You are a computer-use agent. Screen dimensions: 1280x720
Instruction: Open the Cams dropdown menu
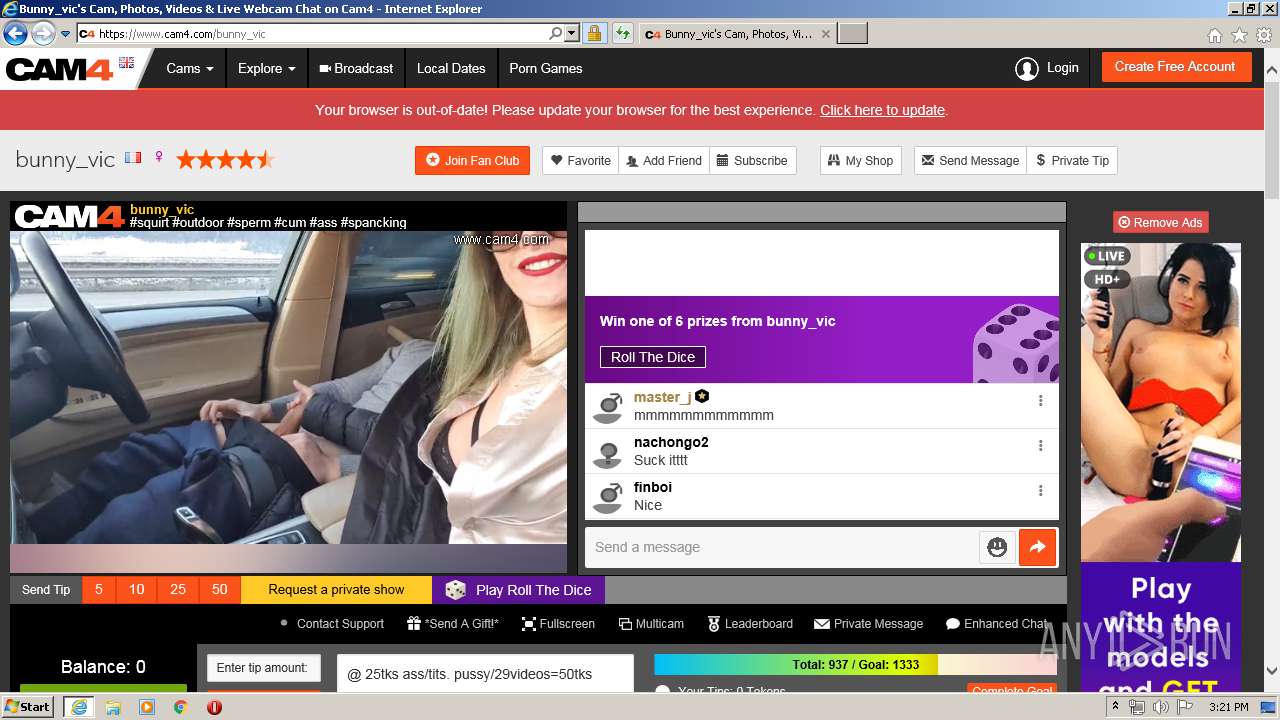[x=190, y=68]
